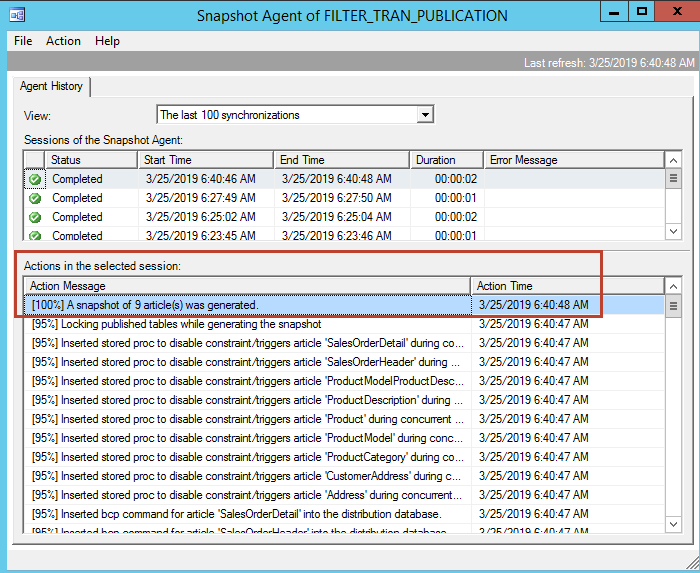Click the Action Message column header
Screen dimensions: 700x573
click(x=247, y=286)
